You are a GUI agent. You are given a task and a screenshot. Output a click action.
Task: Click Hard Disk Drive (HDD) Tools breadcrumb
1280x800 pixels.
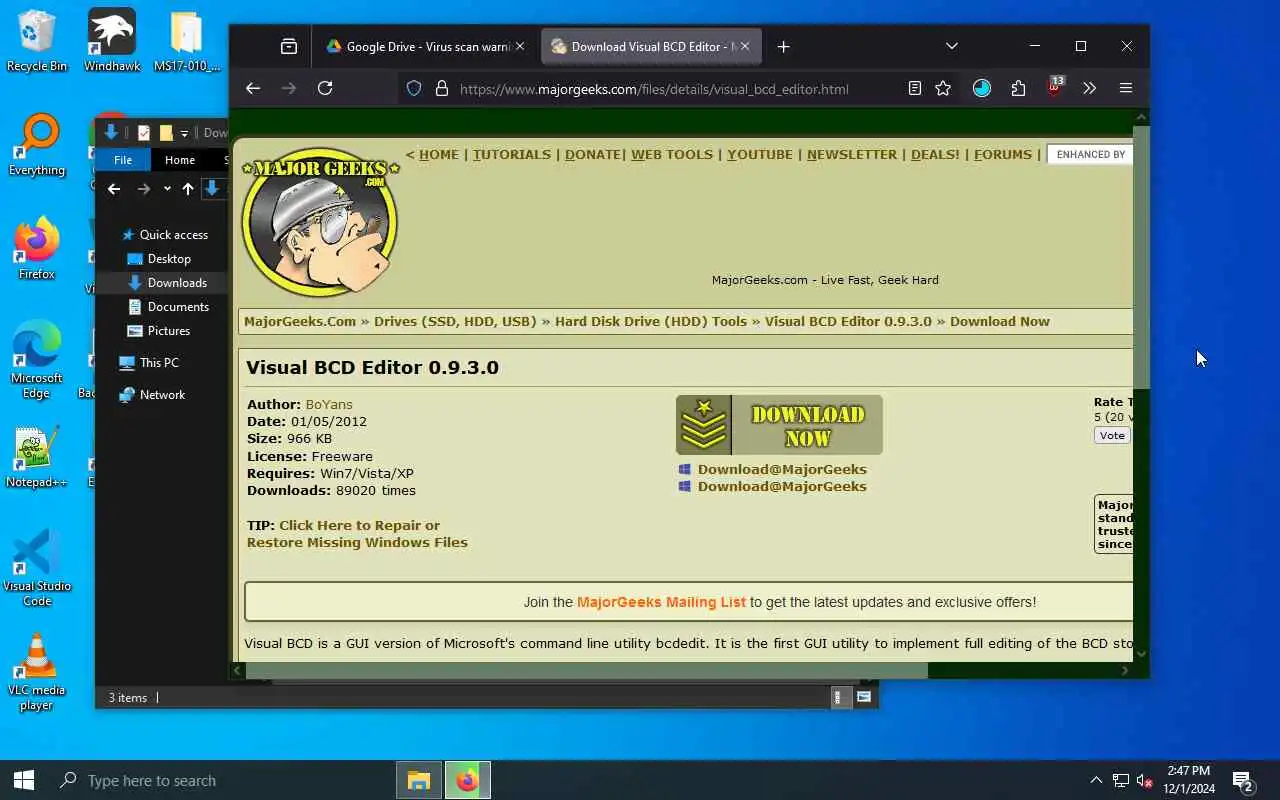651,321
